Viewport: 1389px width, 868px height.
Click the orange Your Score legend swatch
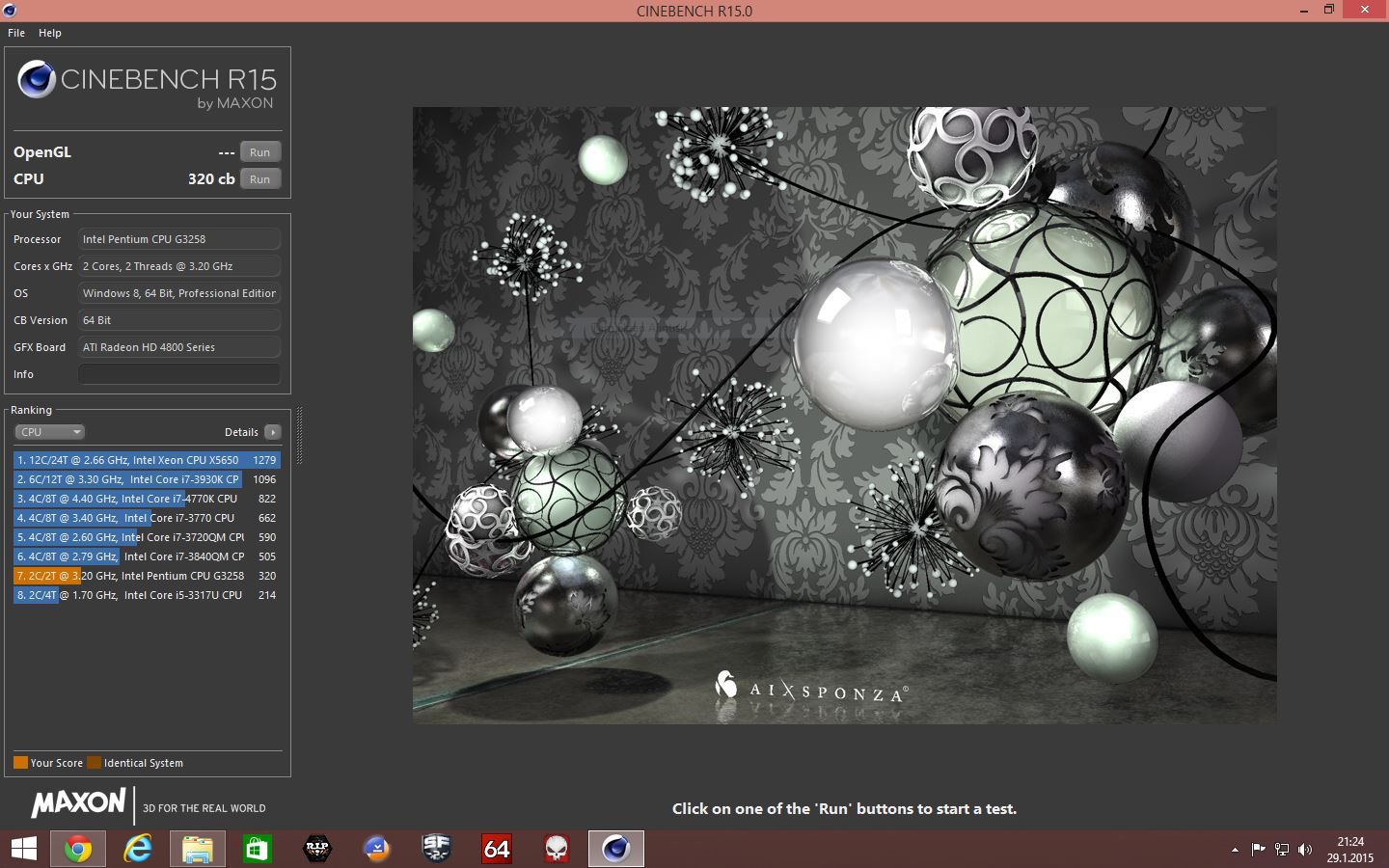(20, 763)
